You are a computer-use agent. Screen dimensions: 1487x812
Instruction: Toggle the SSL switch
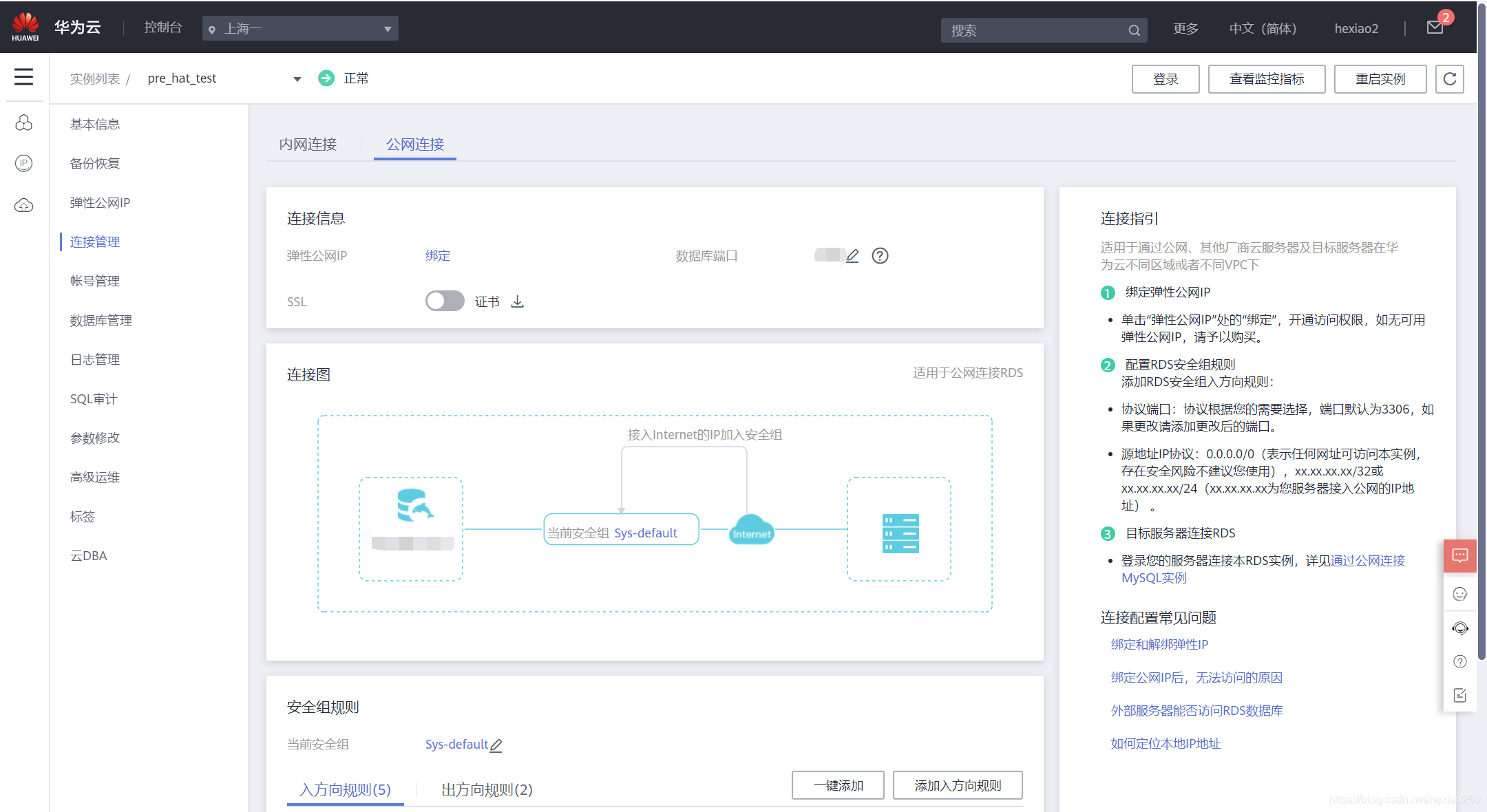pyautogui.click(x=445, y=301)
